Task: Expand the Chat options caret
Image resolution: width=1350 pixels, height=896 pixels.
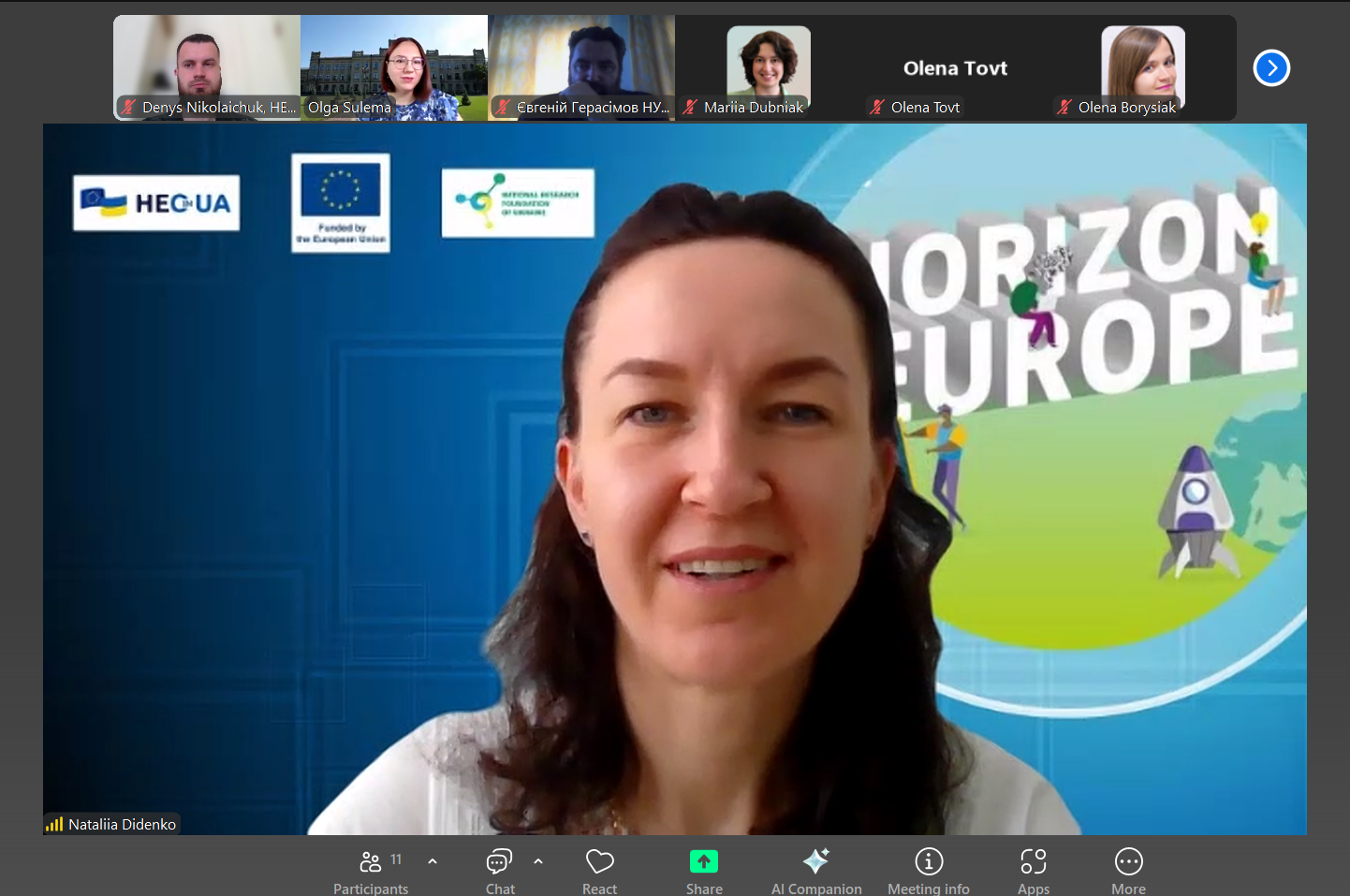Action: [x=538, y=861]
